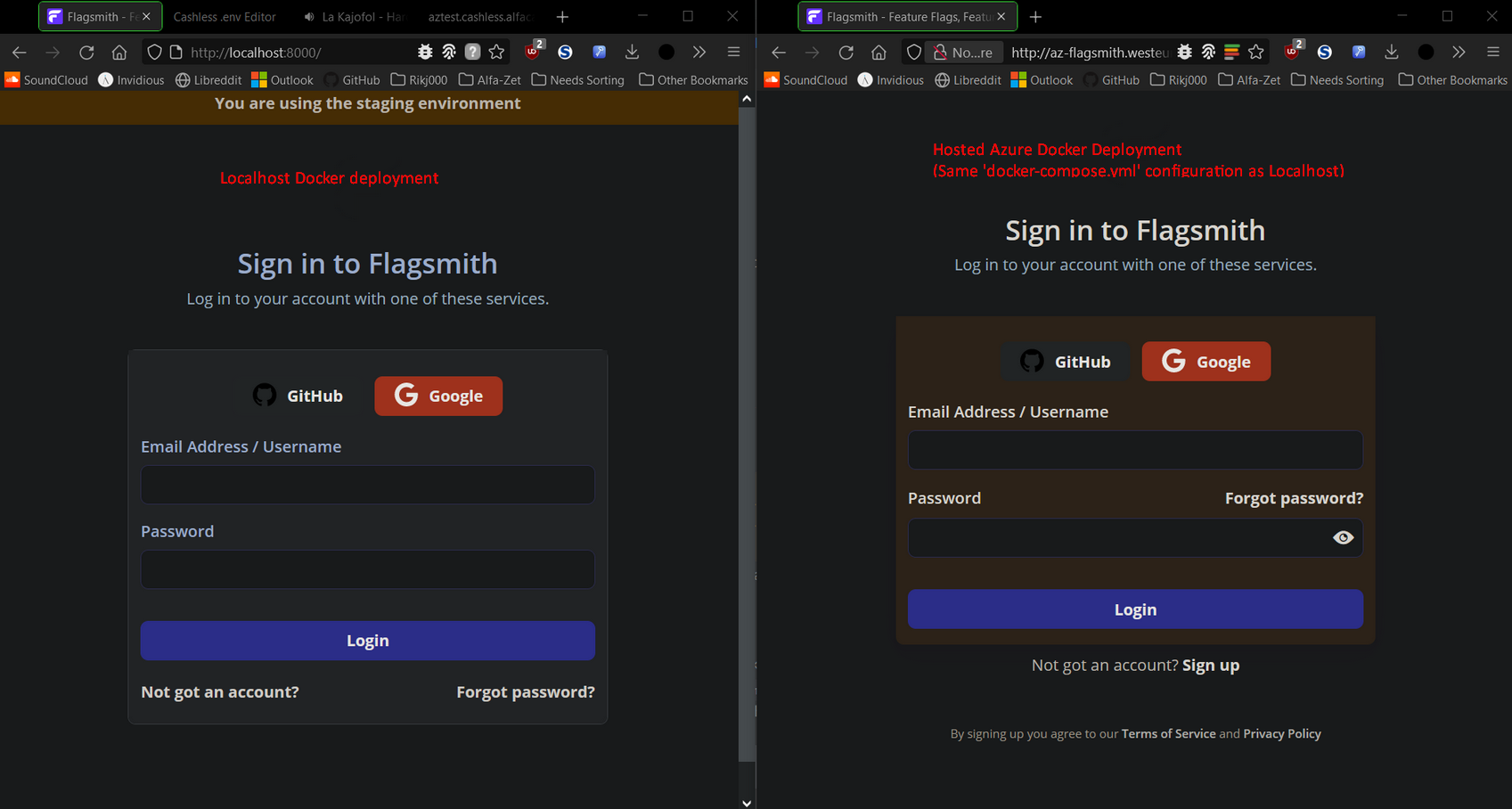This screenshot has height=809, width=1512.
Task: Reload the localhost Flagsmith page
Action: pyautogui.click(x=86, y=52)
